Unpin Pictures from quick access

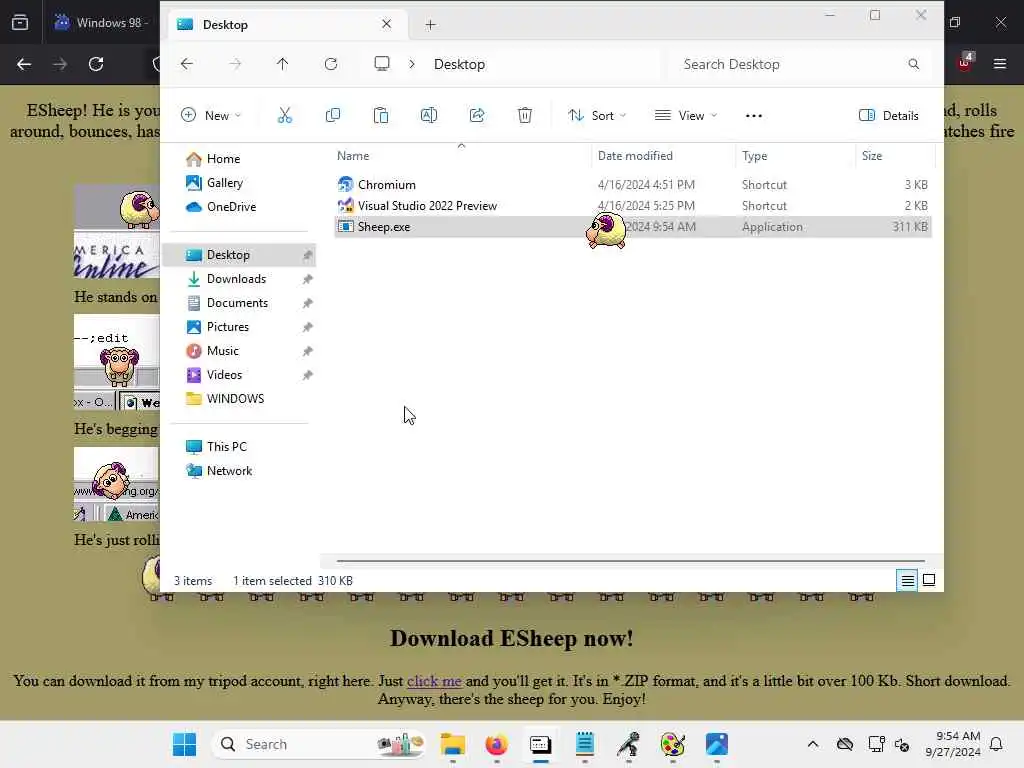pyautogui.click(x=307, y=327)
